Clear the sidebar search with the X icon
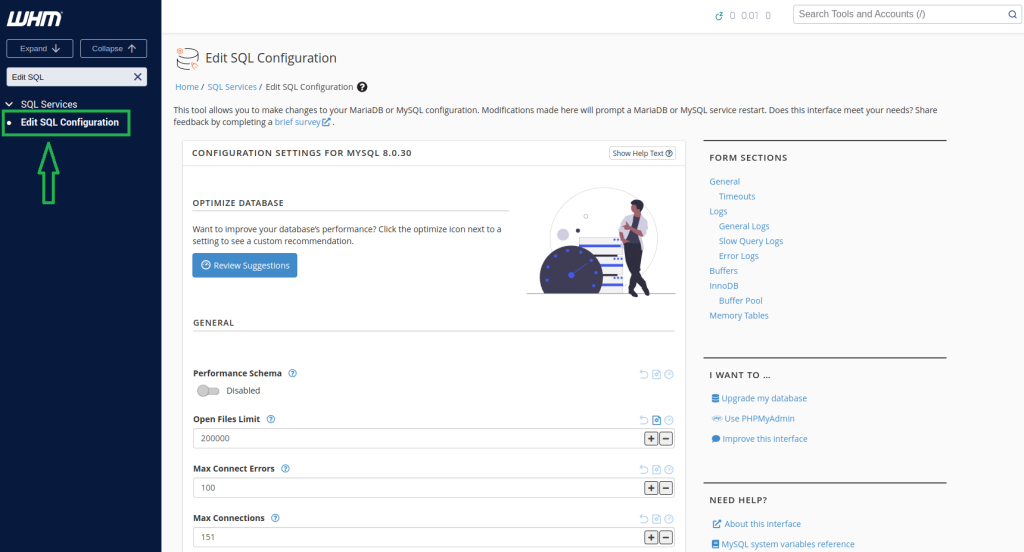1024x552 pixels. [138, 77]
